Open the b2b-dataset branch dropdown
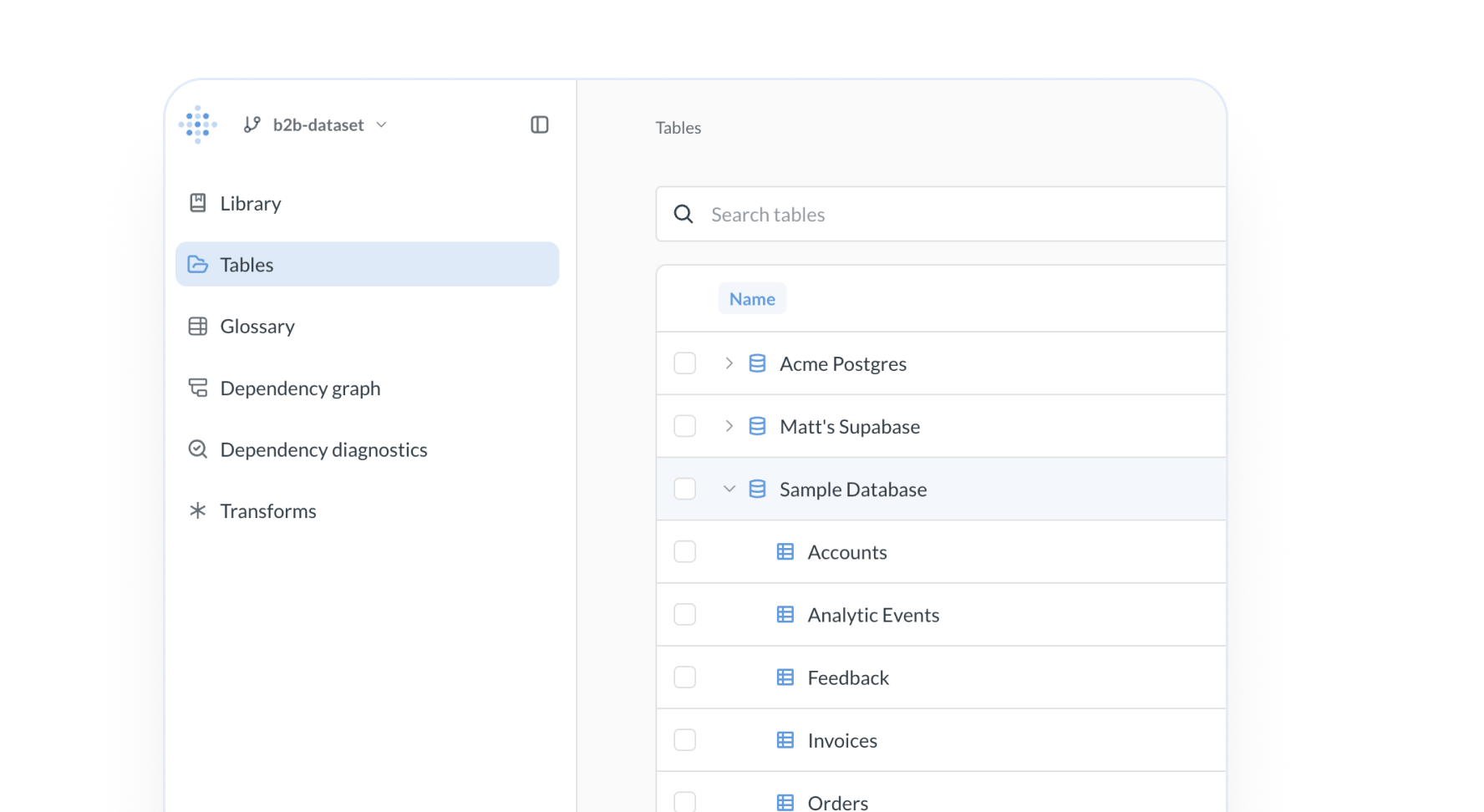 (316, 124)
